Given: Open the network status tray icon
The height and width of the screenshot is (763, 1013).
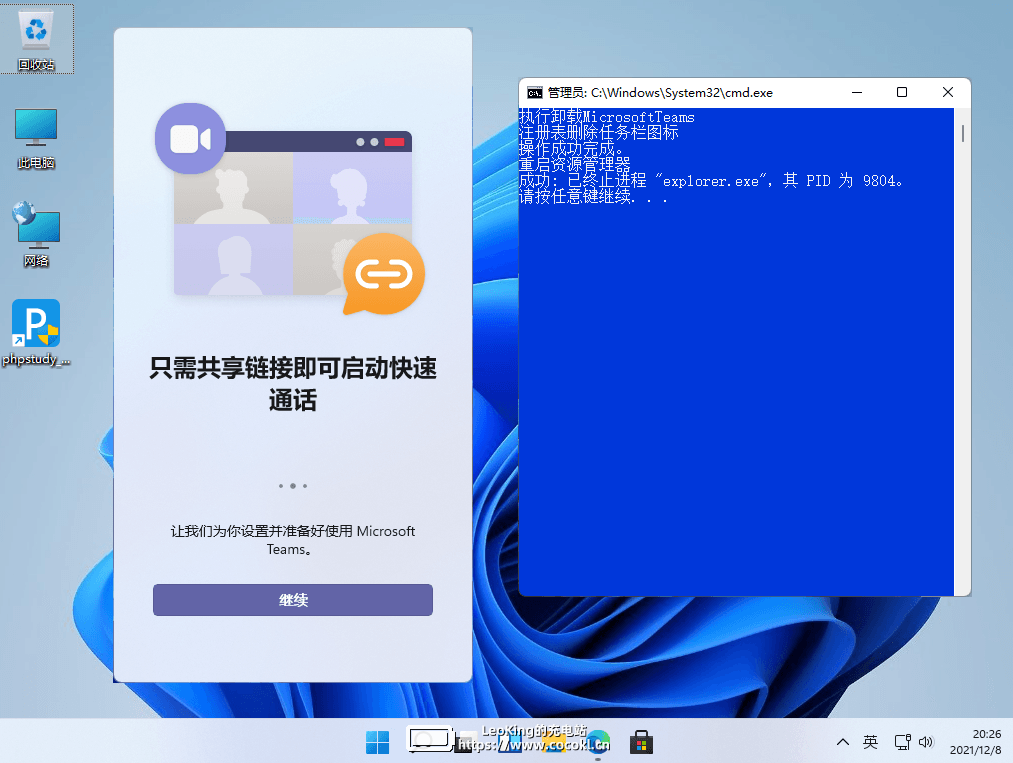Looking at the screenshot, I should pyautogui.click(x=903, y=742).
